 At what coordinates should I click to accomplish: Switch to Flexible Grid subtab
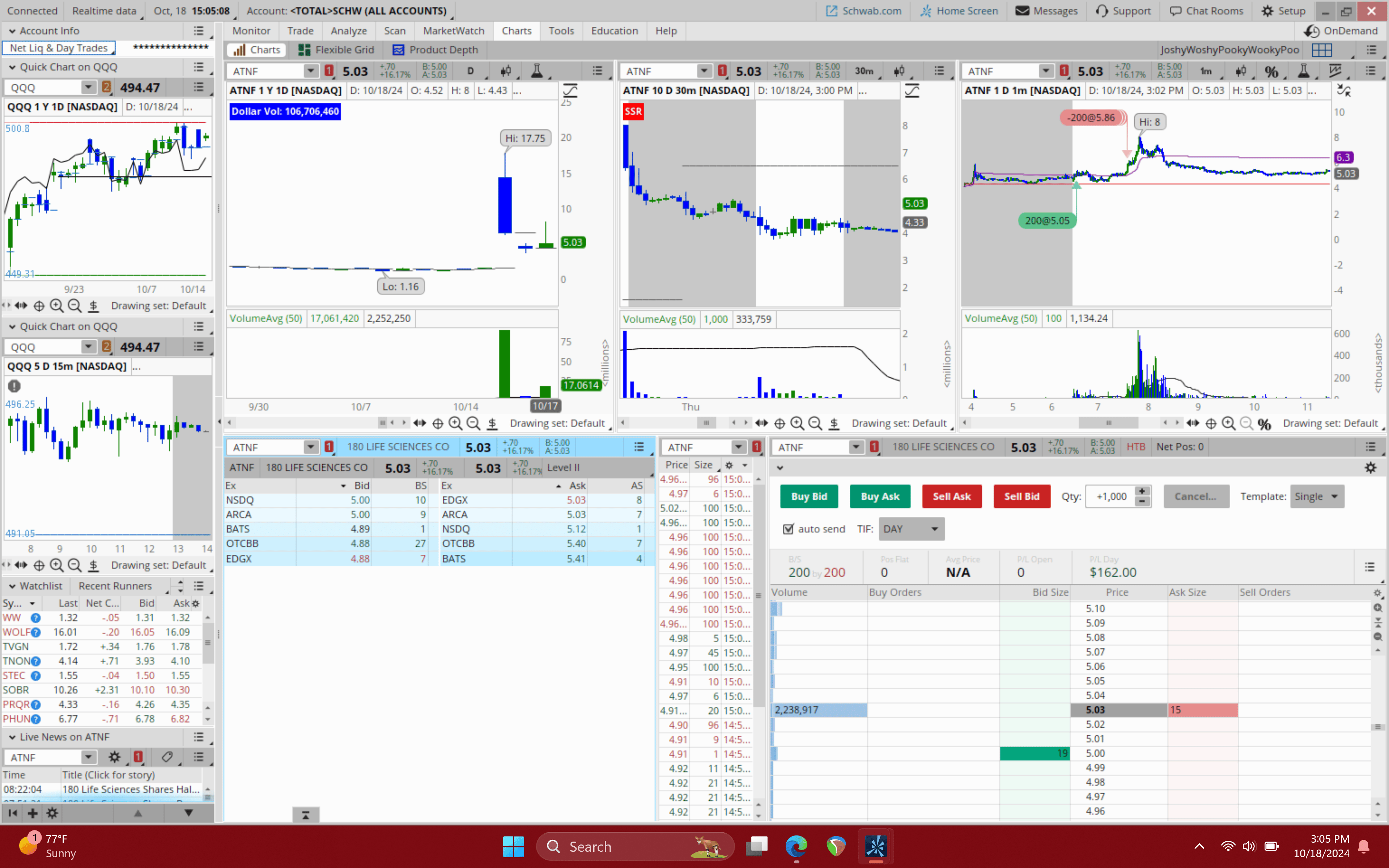[336, 50]
